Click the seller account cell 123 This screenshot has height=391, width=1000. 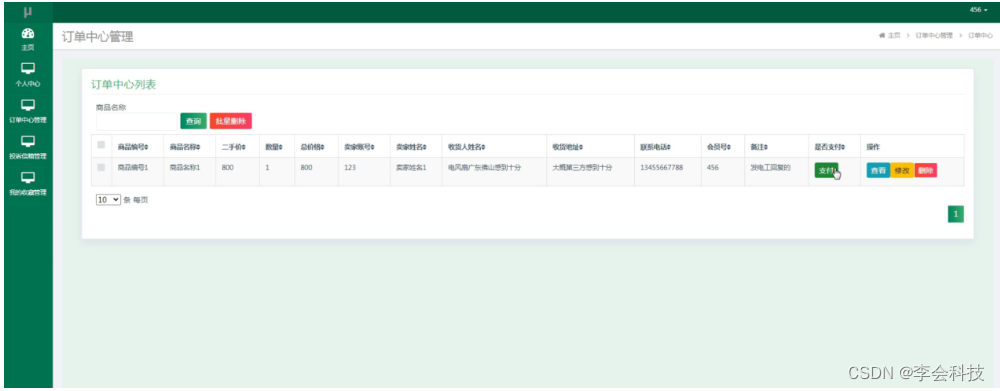coord(349,168)
